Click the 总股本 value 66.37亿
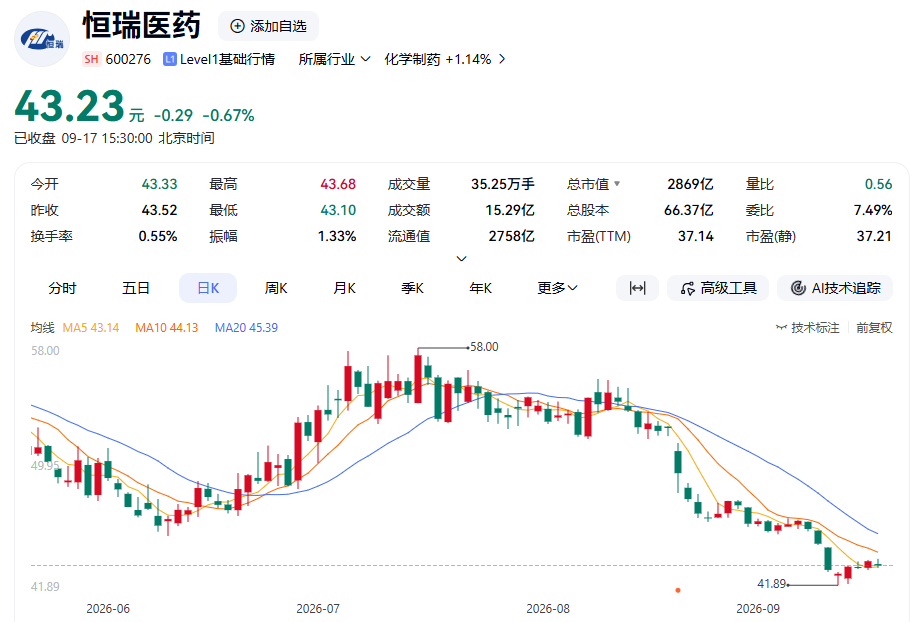917x622 pixels. (689, 210)
